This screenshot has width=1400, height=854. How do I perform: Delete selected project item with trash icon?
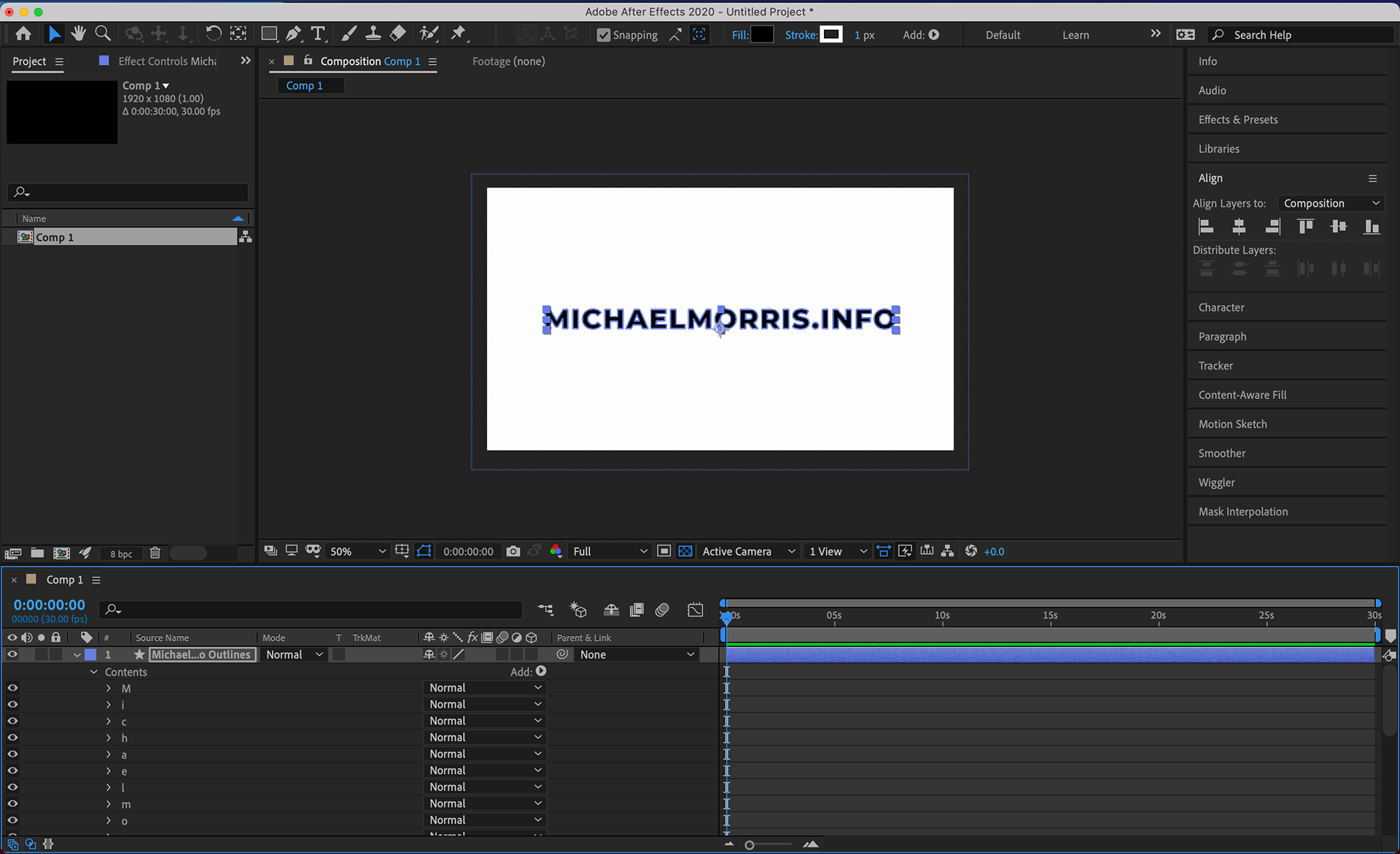pos(155,553)
